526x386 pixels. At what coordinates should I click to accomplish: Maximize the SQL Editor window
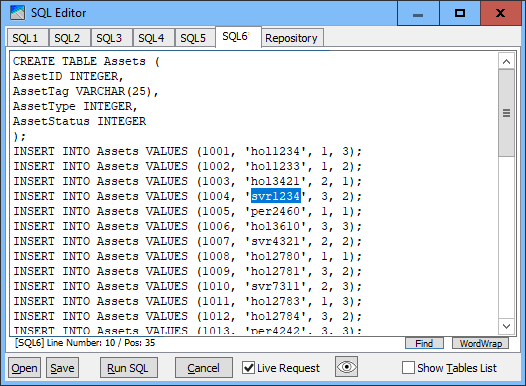pos(460,13)
